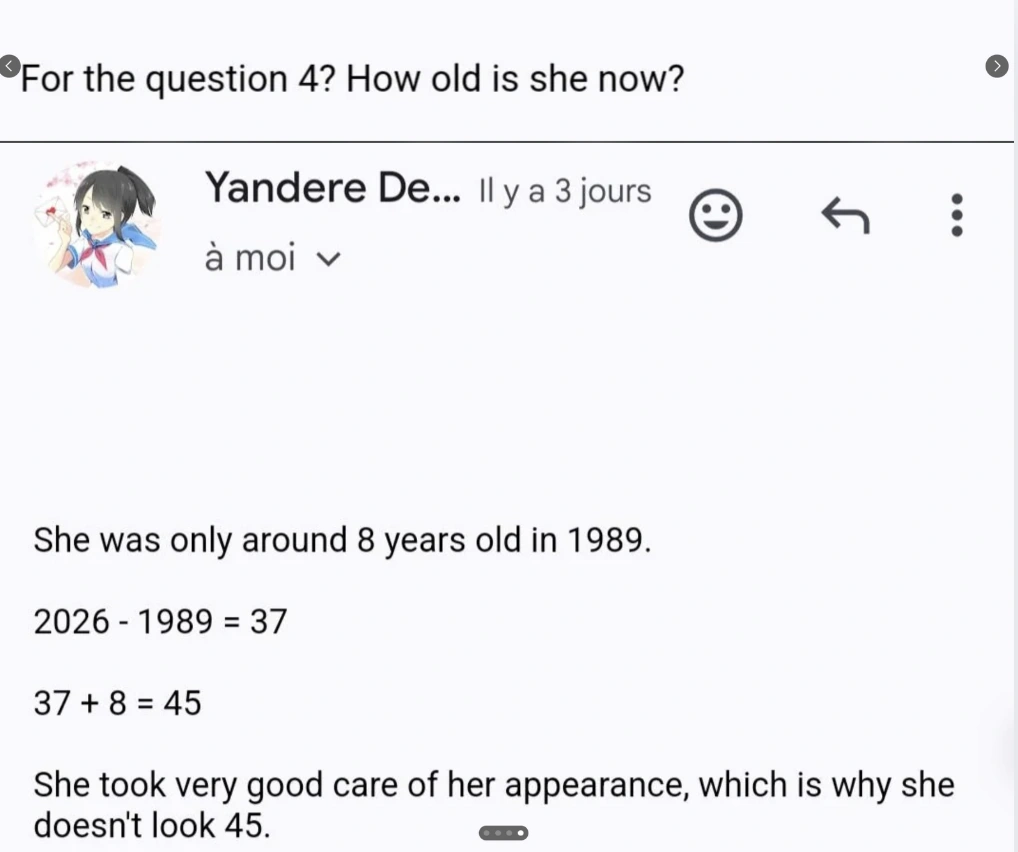Screen dimensions: 1018x852
Task: Advance to the next image with right arrow
Action: coord(997,66)
